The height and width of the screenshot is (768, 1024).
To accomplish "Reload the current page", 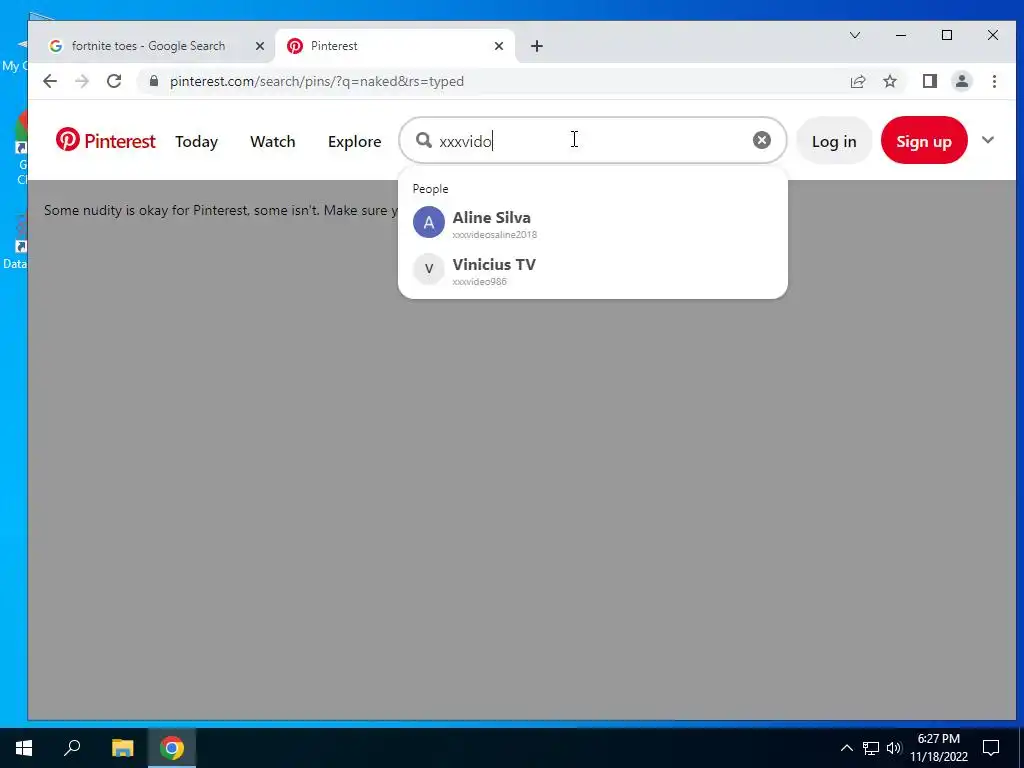I will coord(114,82).
